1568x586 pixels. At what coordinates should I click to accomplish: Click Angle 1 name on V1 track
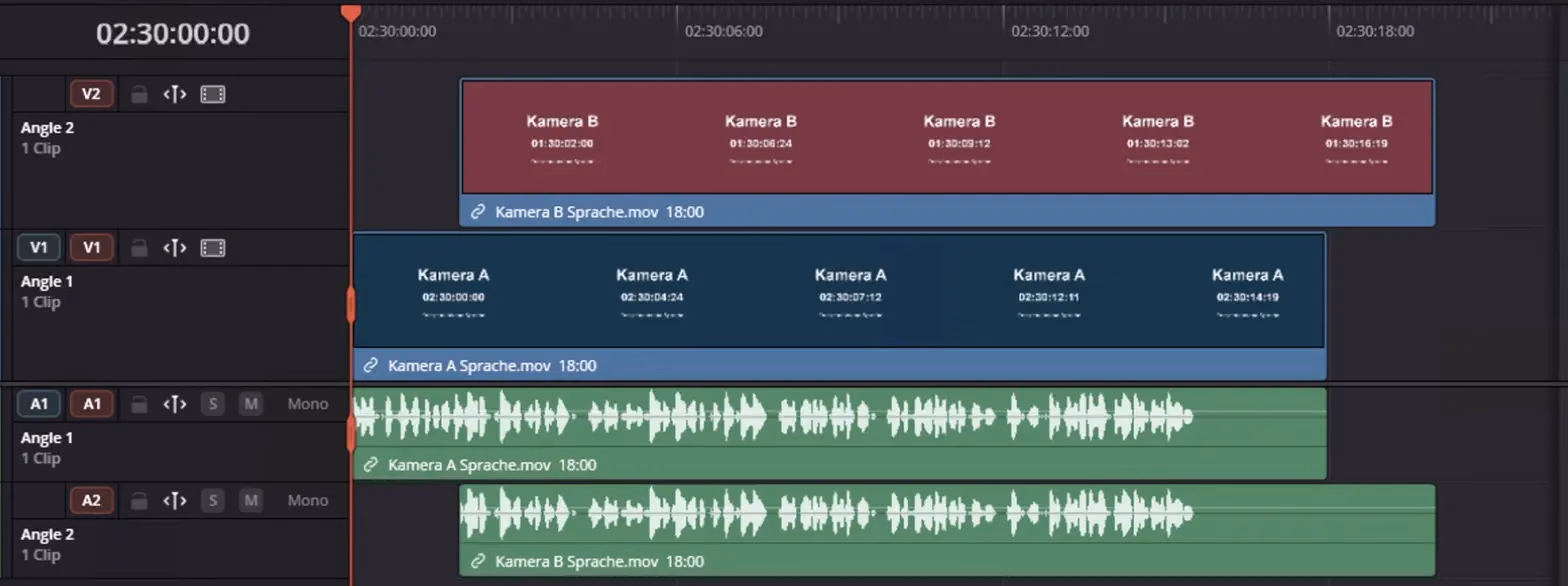pyautogui.click(x=47, y=282)
